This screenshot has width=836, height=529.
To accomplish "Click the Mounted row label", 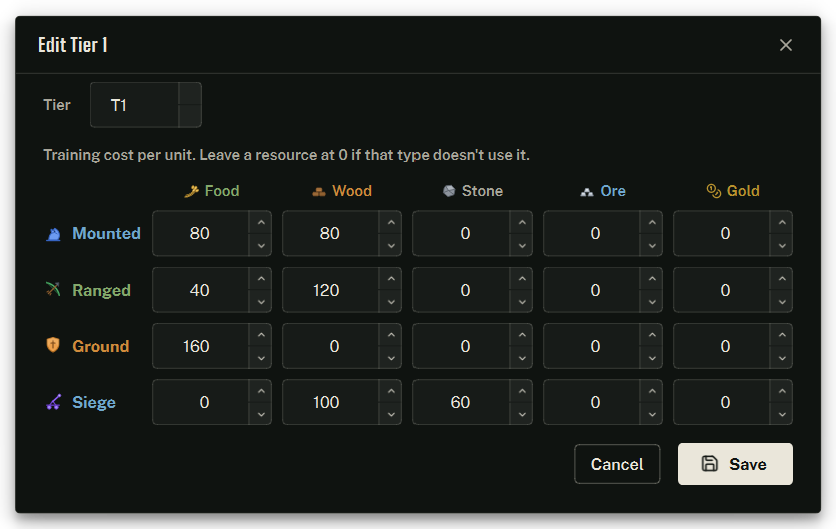I will (106, 234).
